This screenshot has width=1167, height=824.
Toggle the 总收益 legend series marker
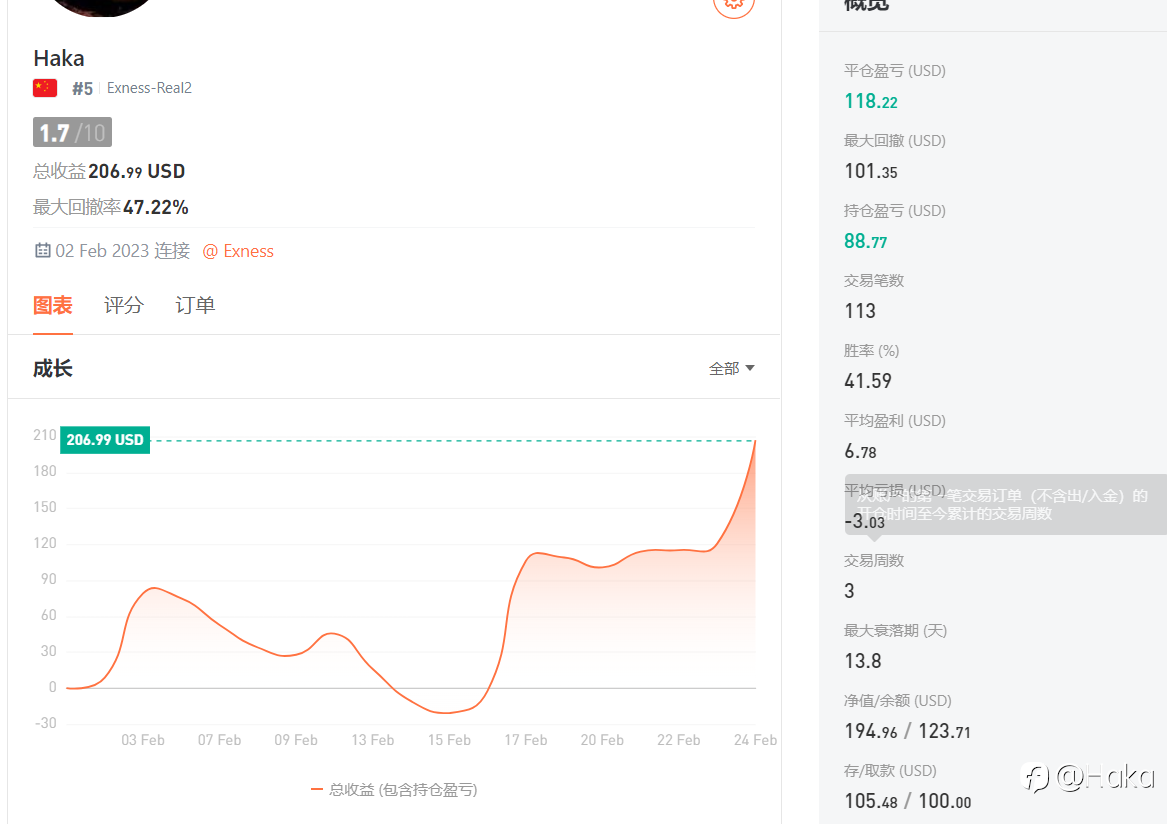[x=317, y=790]
